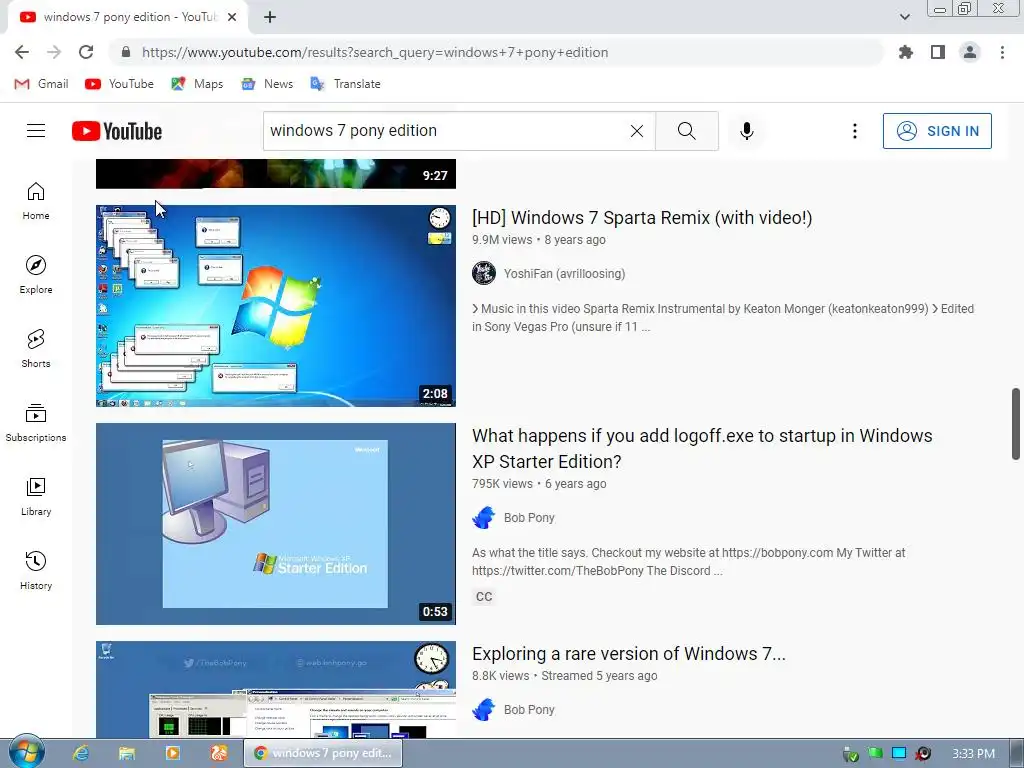This screenshot has width=1024, height=768.
Task: Clear the search box with the X
Action: tap(637, 131)
